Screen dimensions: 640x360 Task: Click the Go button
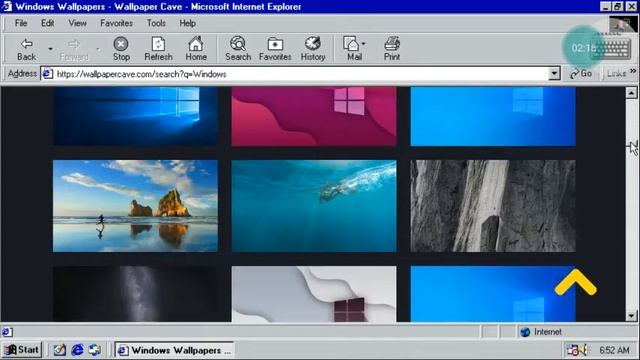[581, 73]
